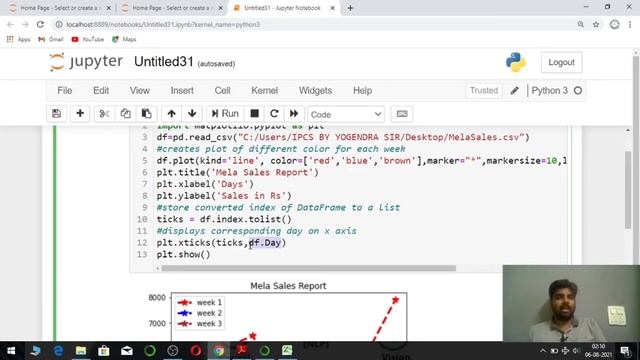Reload the current page
Screen dimensions: 640x360
point(40,24)
